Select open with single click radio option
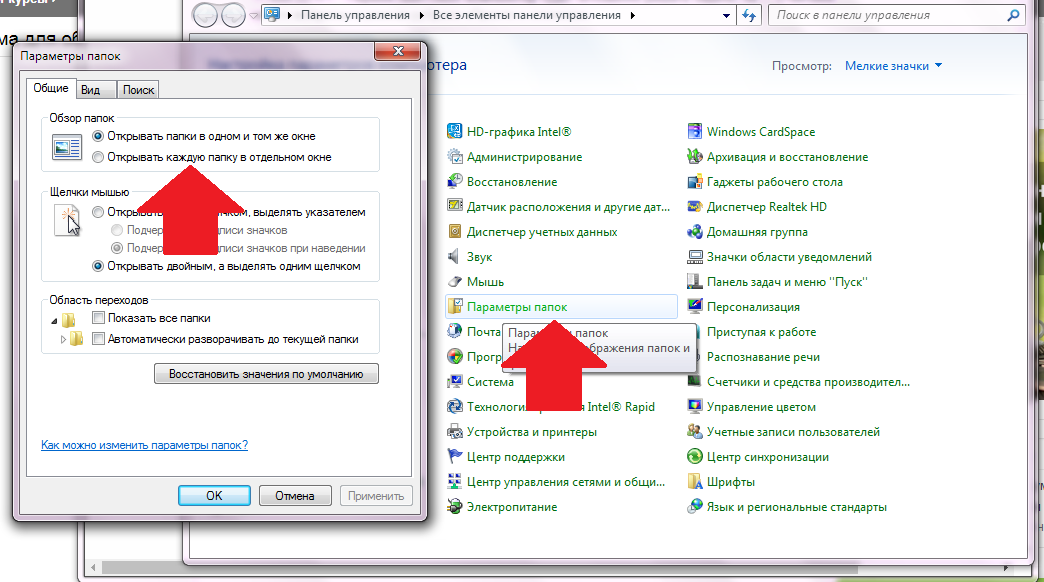 pos(98,212)
